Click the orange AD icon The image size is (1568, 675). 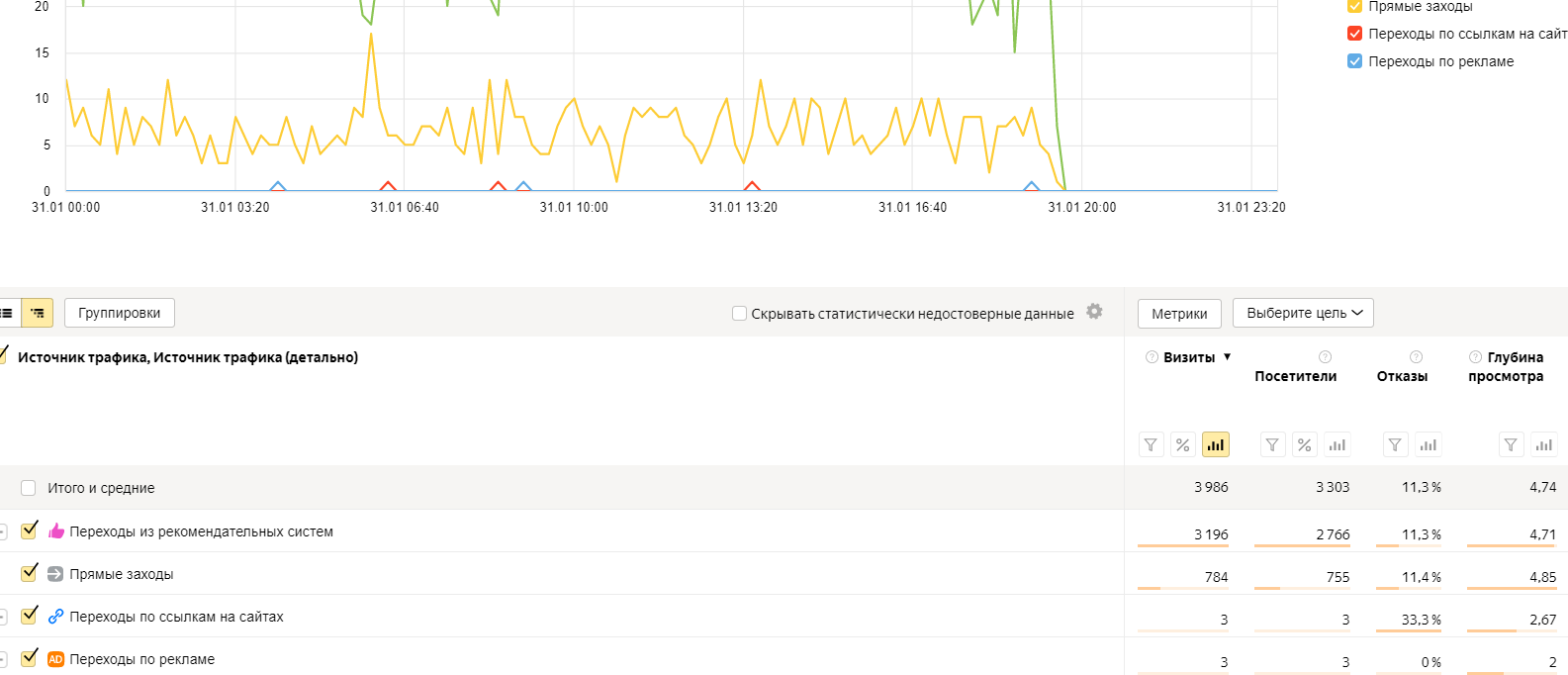[x=55, y=659]
